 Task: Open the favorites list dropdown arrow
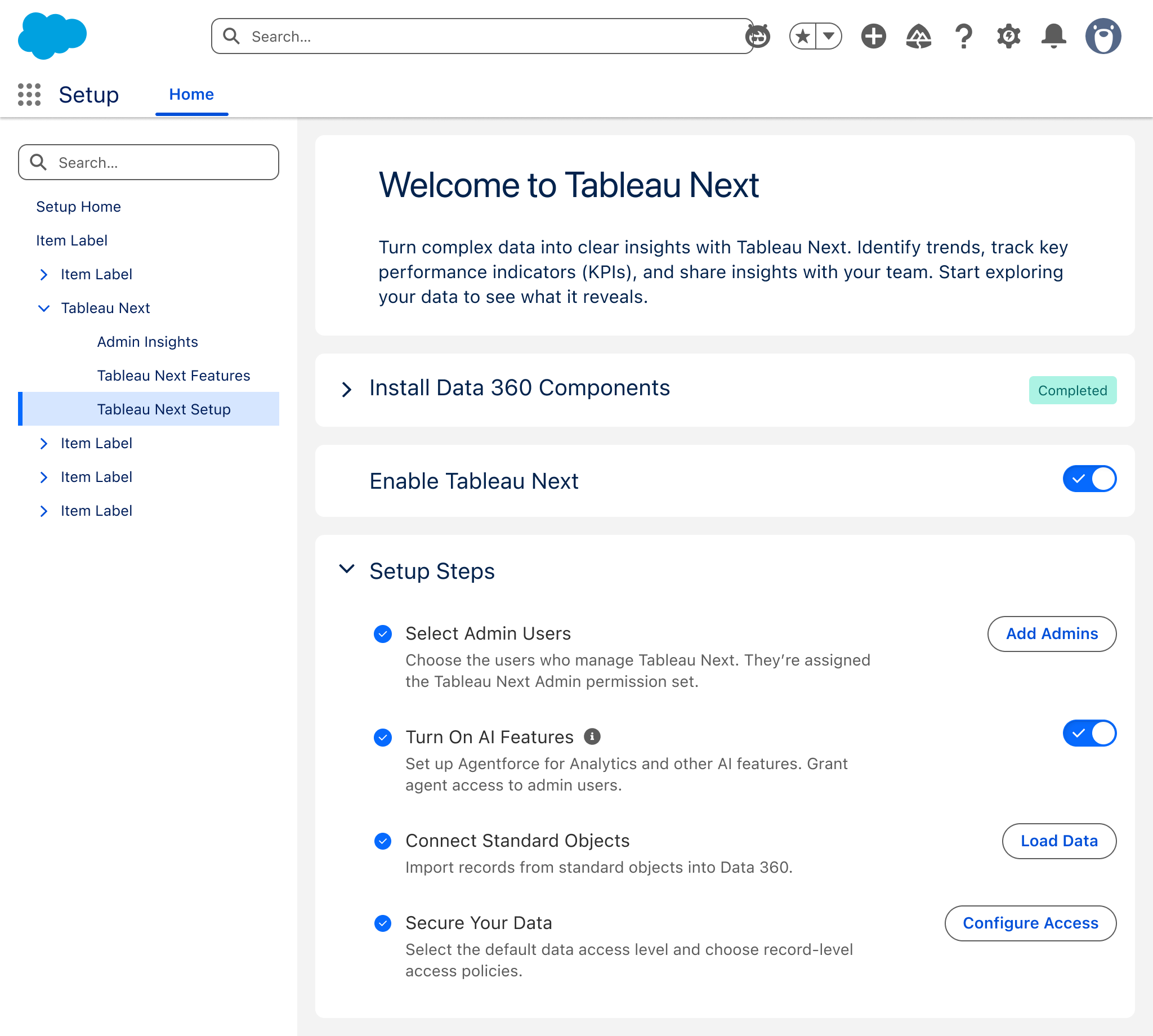click(829, 37)
